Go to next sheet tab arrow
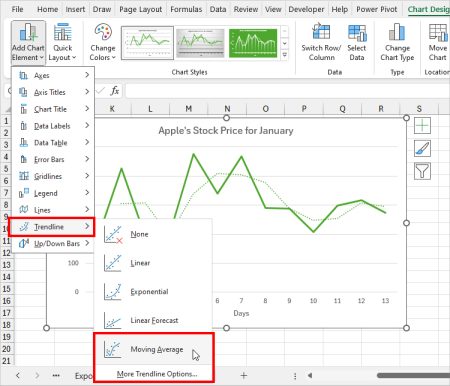Screen dimensions: 450x386 pos(37,376)
